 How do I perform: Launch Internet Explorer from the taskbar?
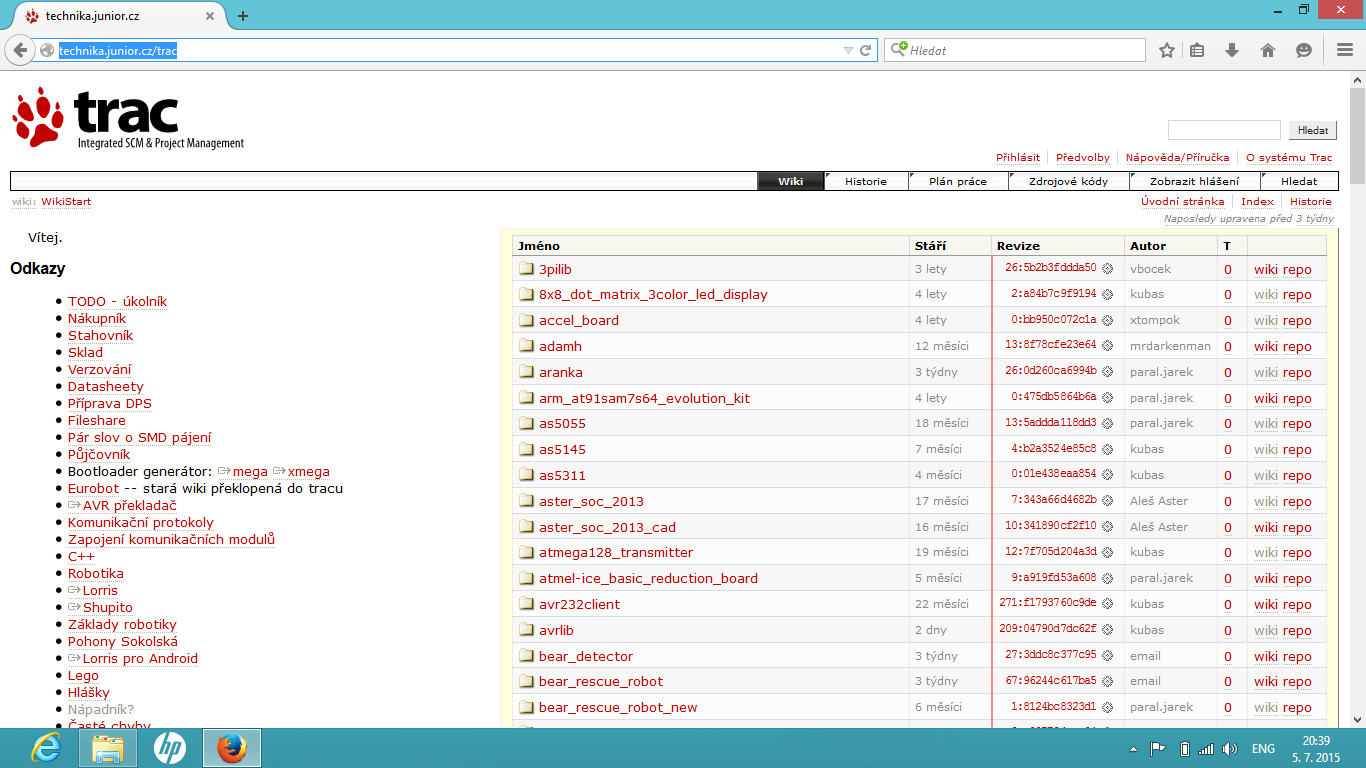pyautogui.click(x=46, y=747)
